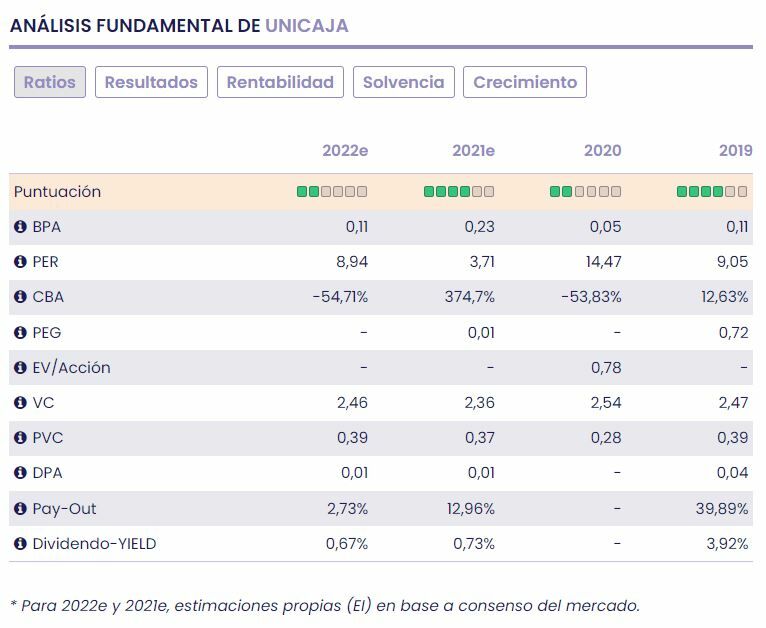Image resolution: width=766 pixels, height=628 pixels.
Task: Go to the Crecimiento tab
Action: [x=525, y=82]
